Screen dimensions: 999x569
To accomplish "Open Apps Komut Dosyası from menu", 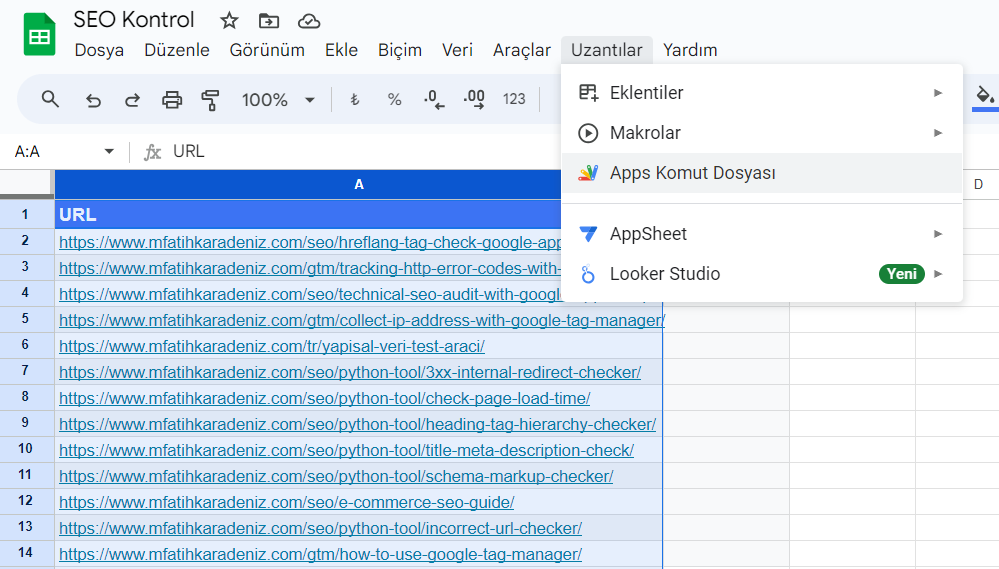I will [692, 173].
